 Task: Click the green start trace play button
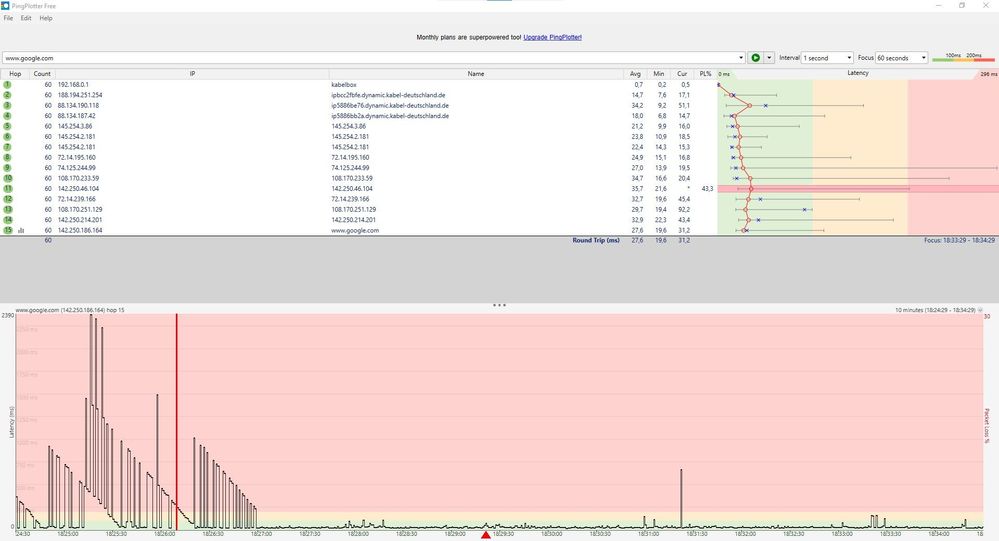pos(755,57)
